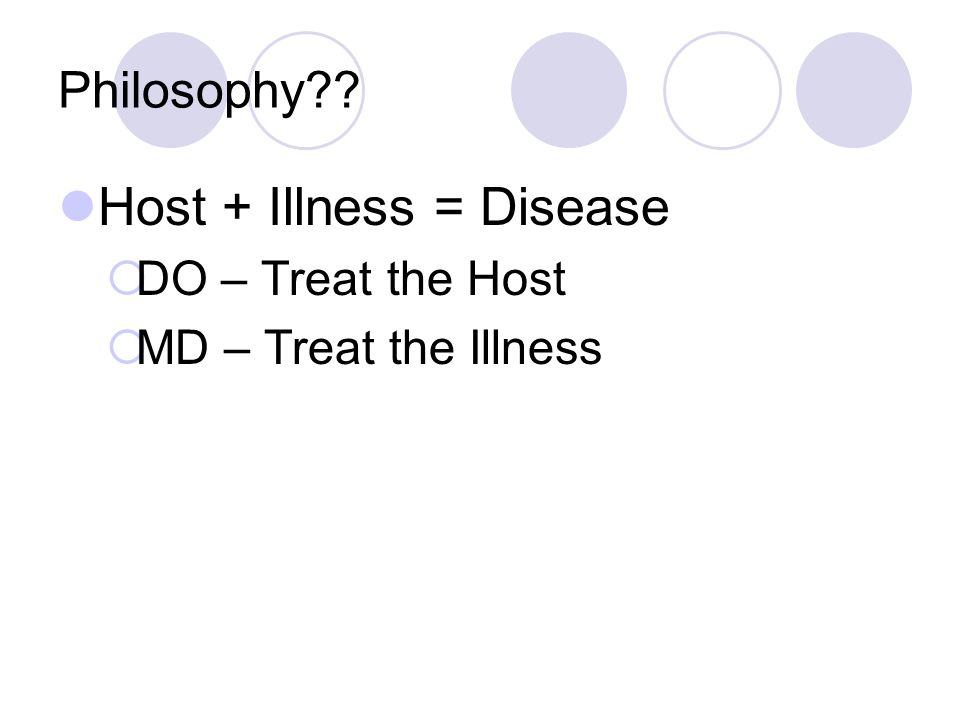Select the hollow bullet beside "MD"
Viewport: 960px width, 720px height.
pyautogui.click(x=126, y=347)
